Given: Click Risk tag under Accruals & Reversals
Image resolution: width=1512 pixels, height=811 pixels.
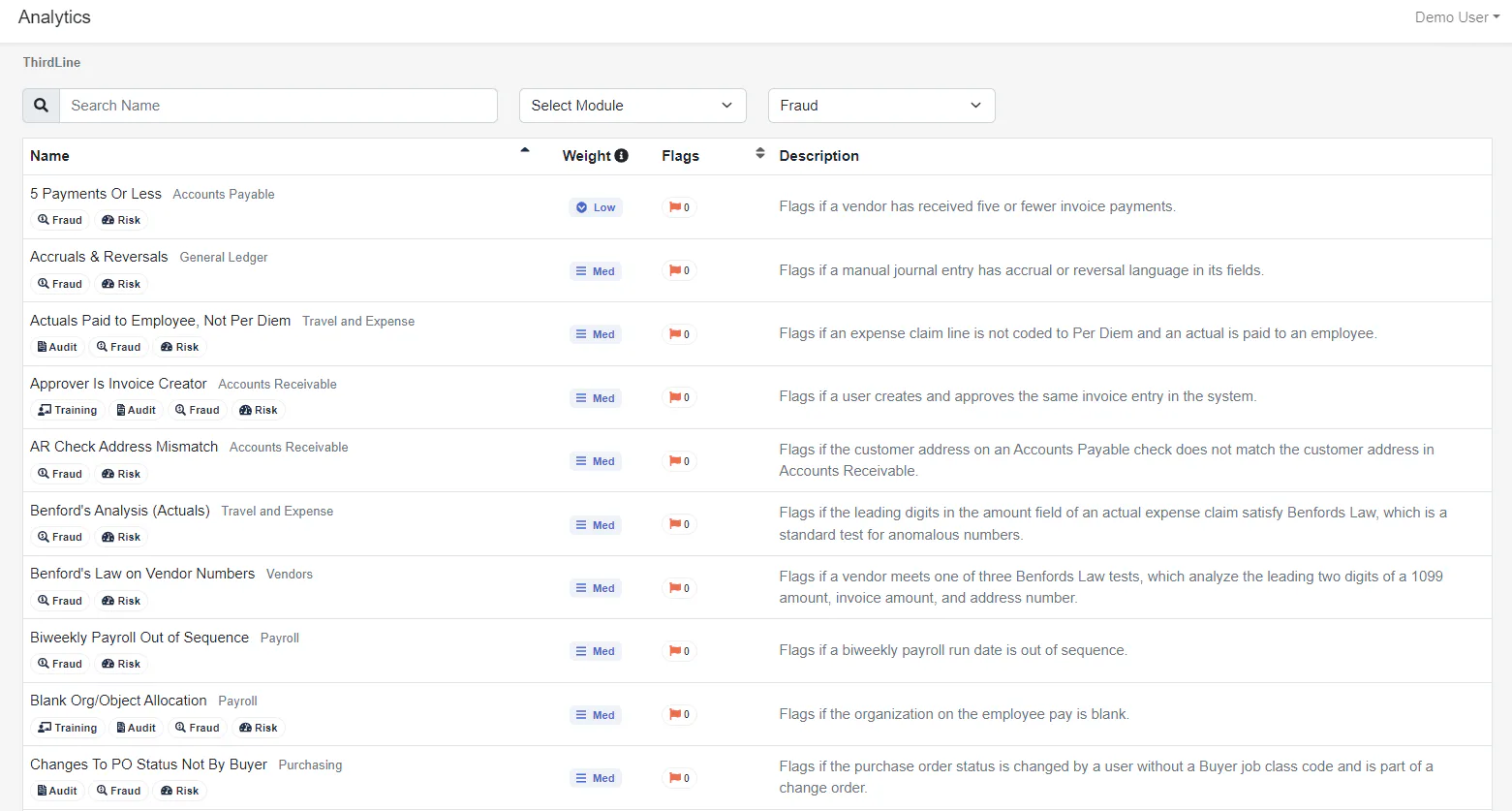Looking at the screenshot, I should point(122,284).
